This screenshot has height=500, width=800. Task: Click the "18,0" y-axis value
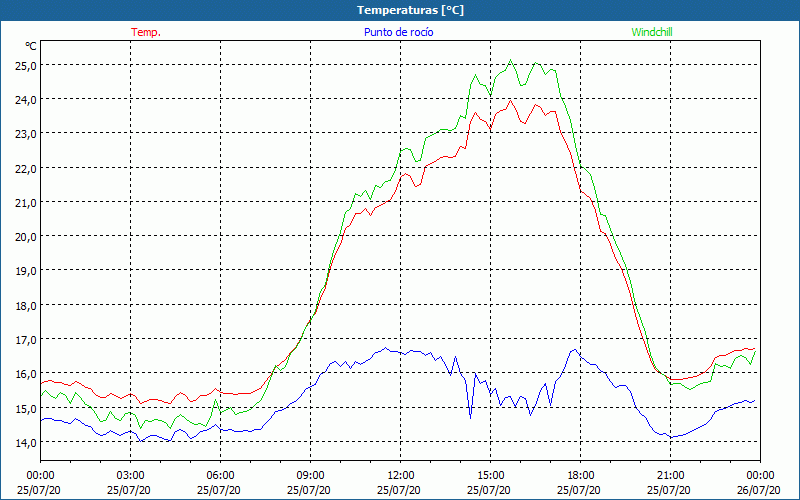(26, 306)
